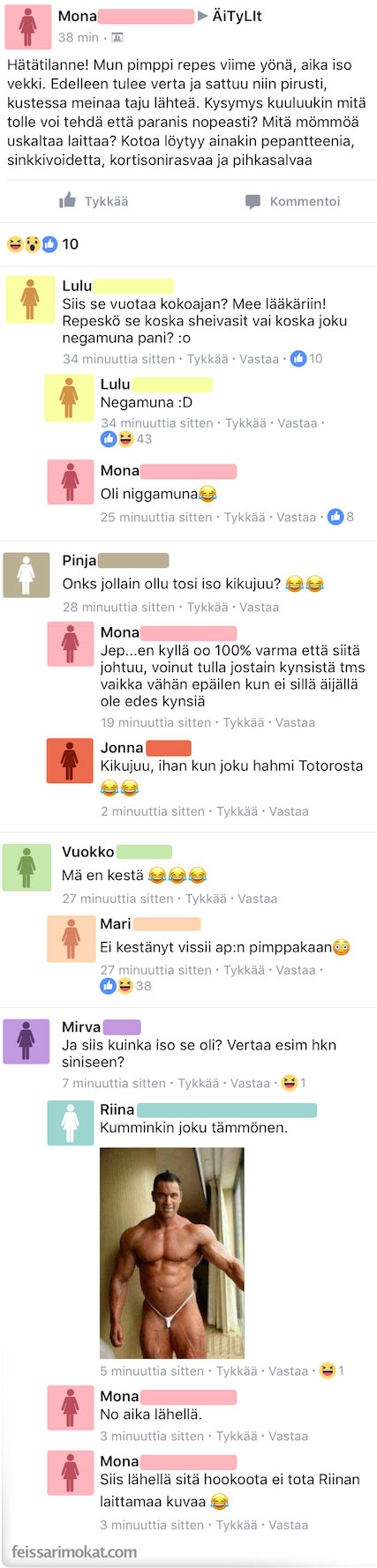377x1568 pixels.
Task: Click Vuokko's green profile avatar
Action: 26,867
